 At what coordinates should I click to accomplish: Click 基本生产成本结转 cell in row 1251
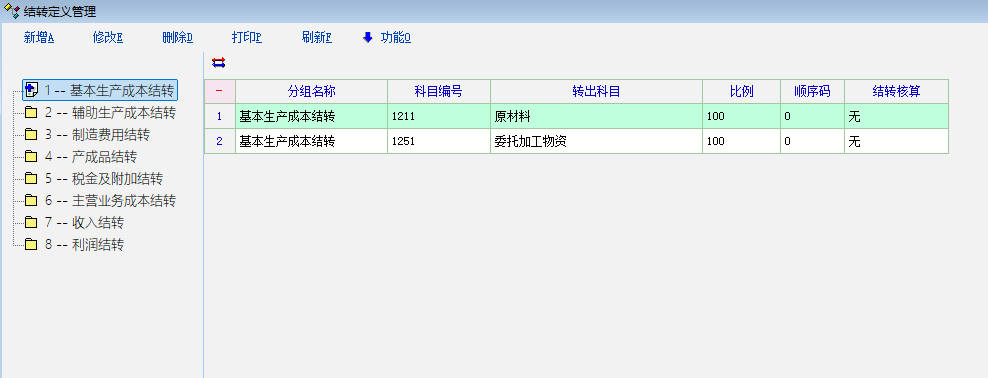(311, 141)
